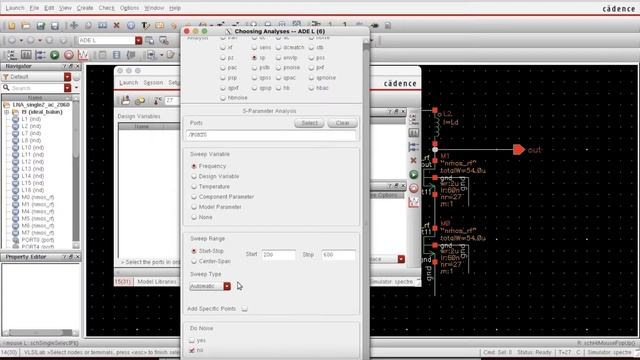Screen dimensions: 640x360
Task: Click the blue Info circle toolbar icon
Action: [131, 25]
